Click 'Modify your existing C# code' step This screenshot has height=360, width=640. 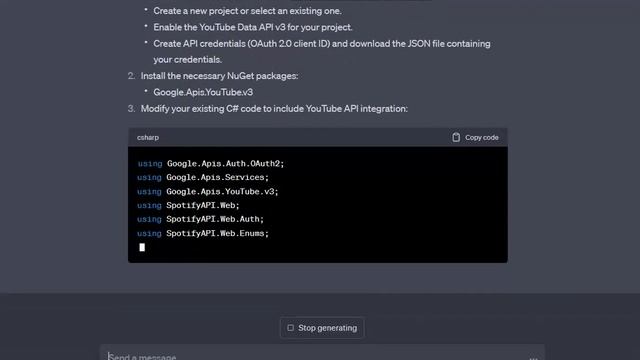[x=274, y=109]
